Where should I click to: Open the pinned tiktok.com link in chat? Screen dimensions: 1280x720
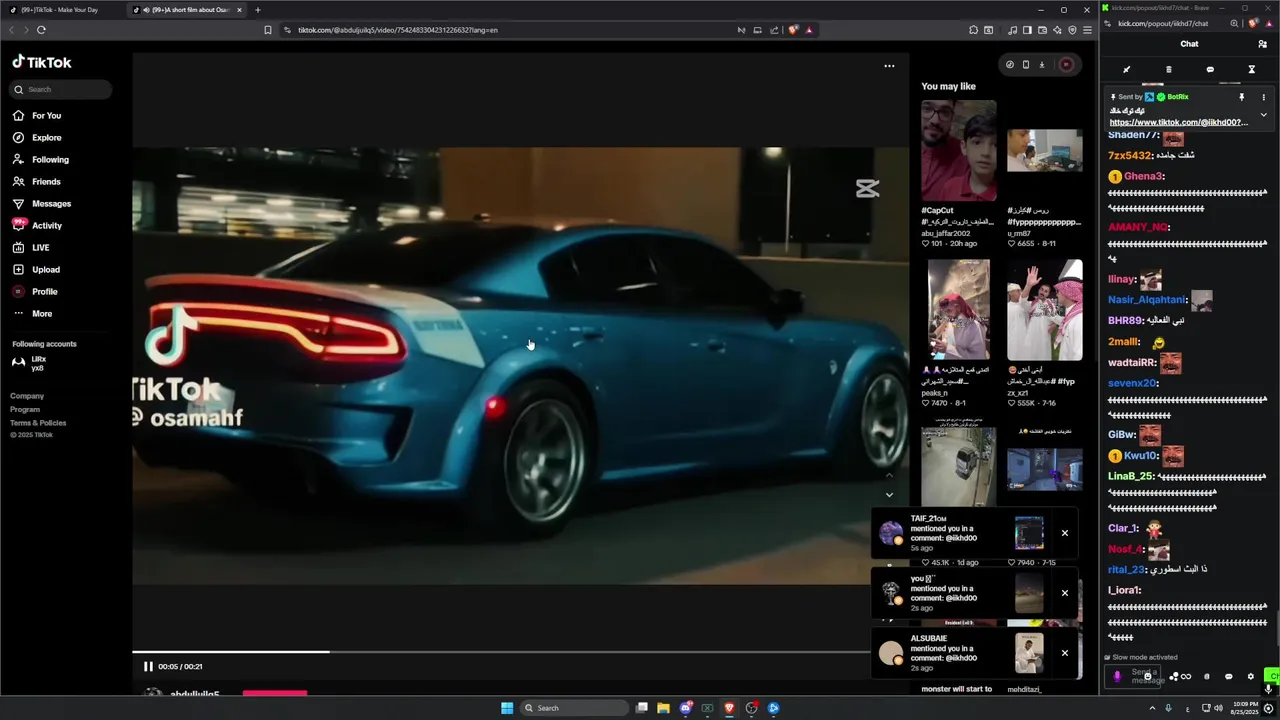pyautogui.click(x=1179, y=122)
